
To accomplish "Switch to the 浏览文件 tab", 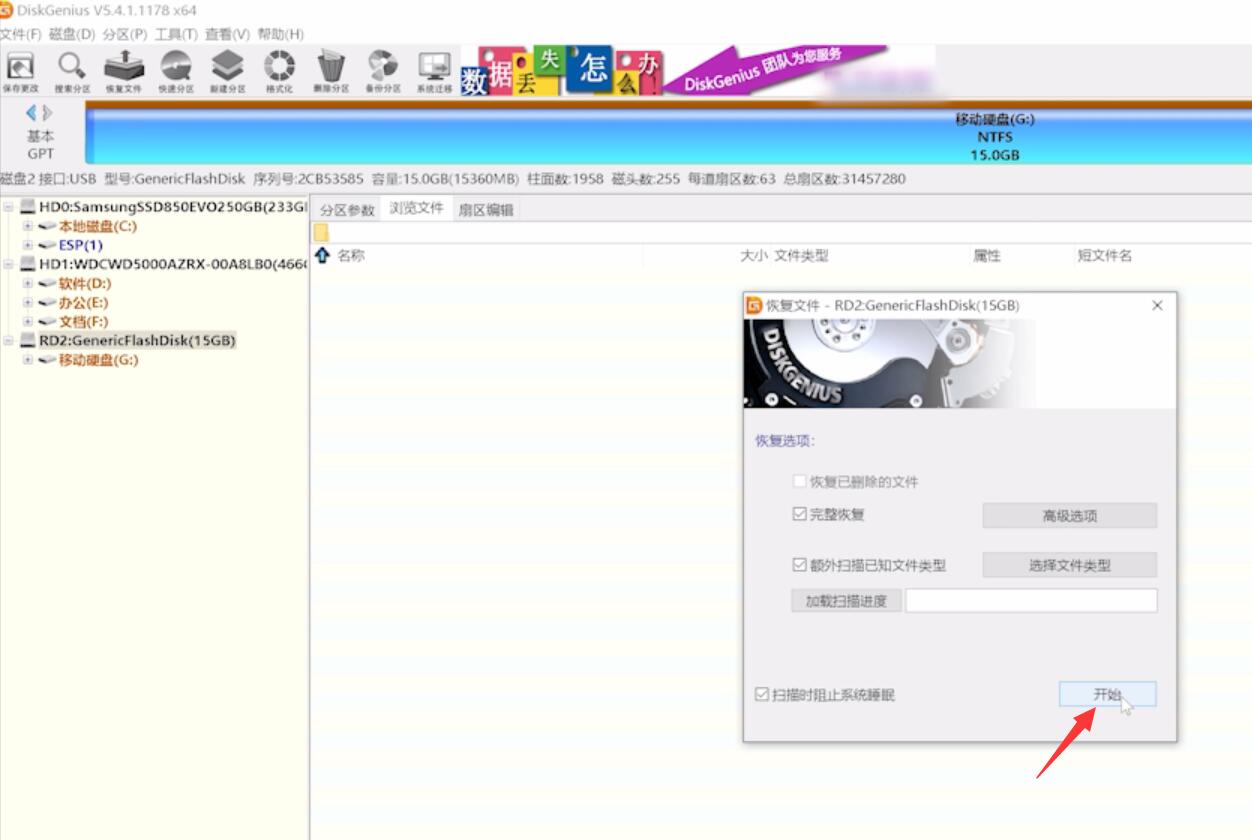I will tap(416, 209).
